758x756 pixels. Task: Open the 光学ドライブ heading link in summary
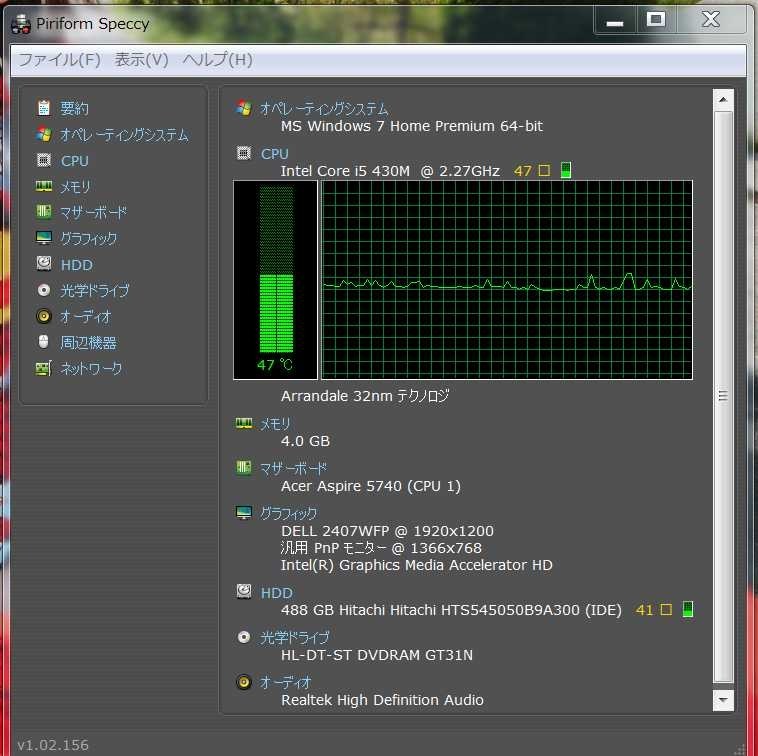(x=294, y=638)
